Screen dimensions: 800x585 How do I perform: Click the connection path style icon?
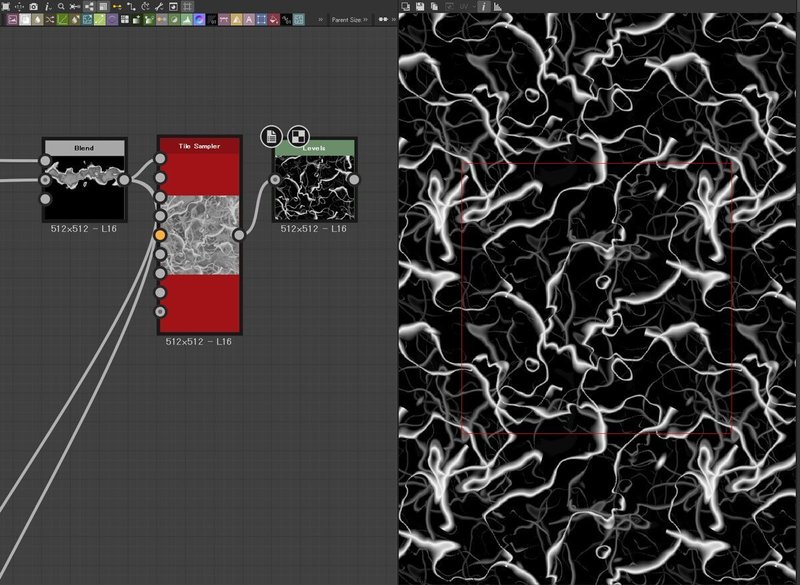131,7
